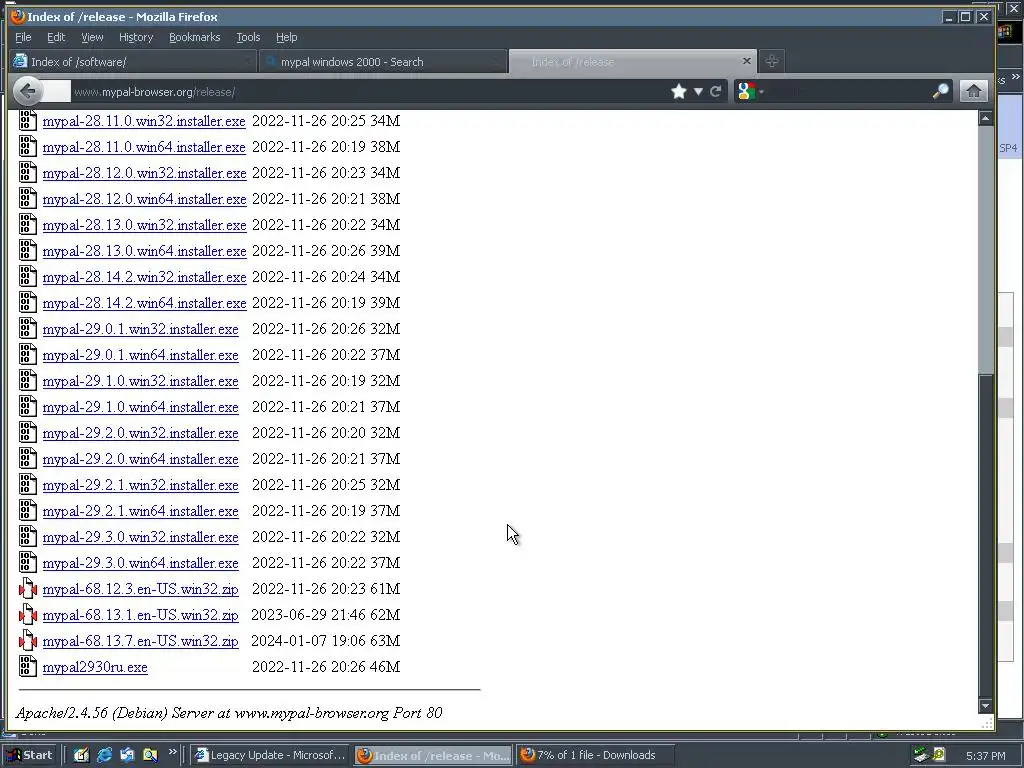Image resolution: width=1024 pixels, height=768 pixels.
Task: Click compressed icon beside mypal-68.12.3 zip
Action: [x=27, y=588]
